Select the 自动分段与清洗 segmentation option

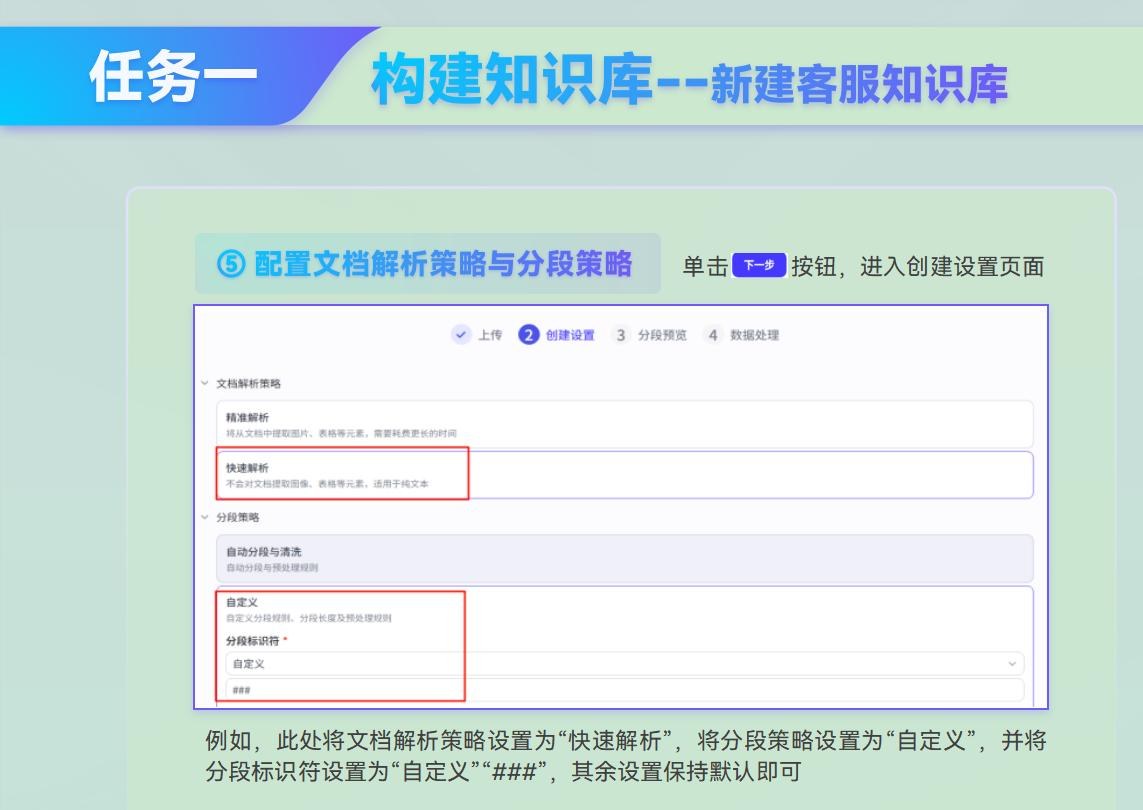[x=624, y=558]
